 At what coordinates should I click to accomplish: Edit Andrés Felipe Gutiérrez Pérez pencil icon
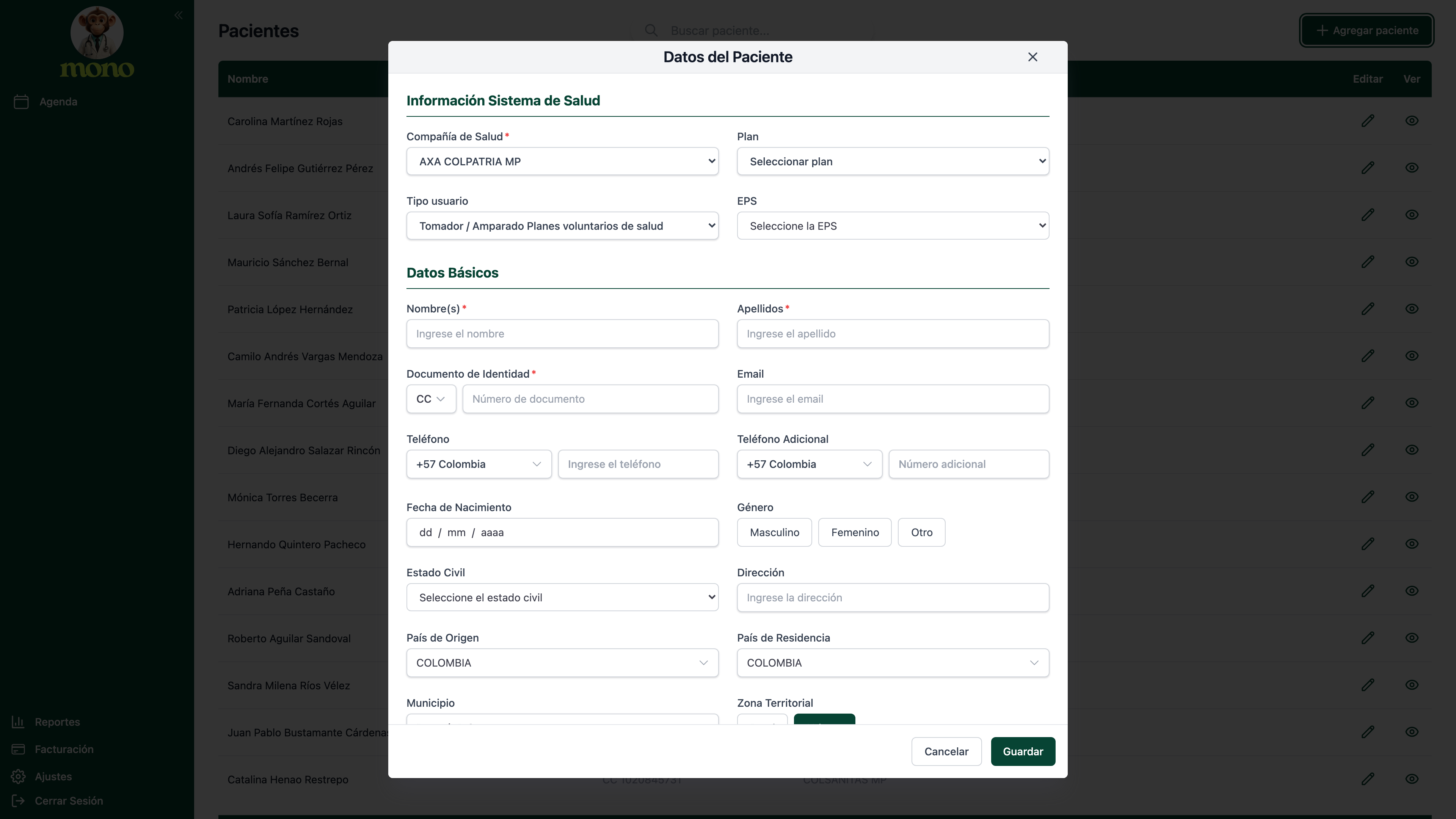pos(1367,168)
